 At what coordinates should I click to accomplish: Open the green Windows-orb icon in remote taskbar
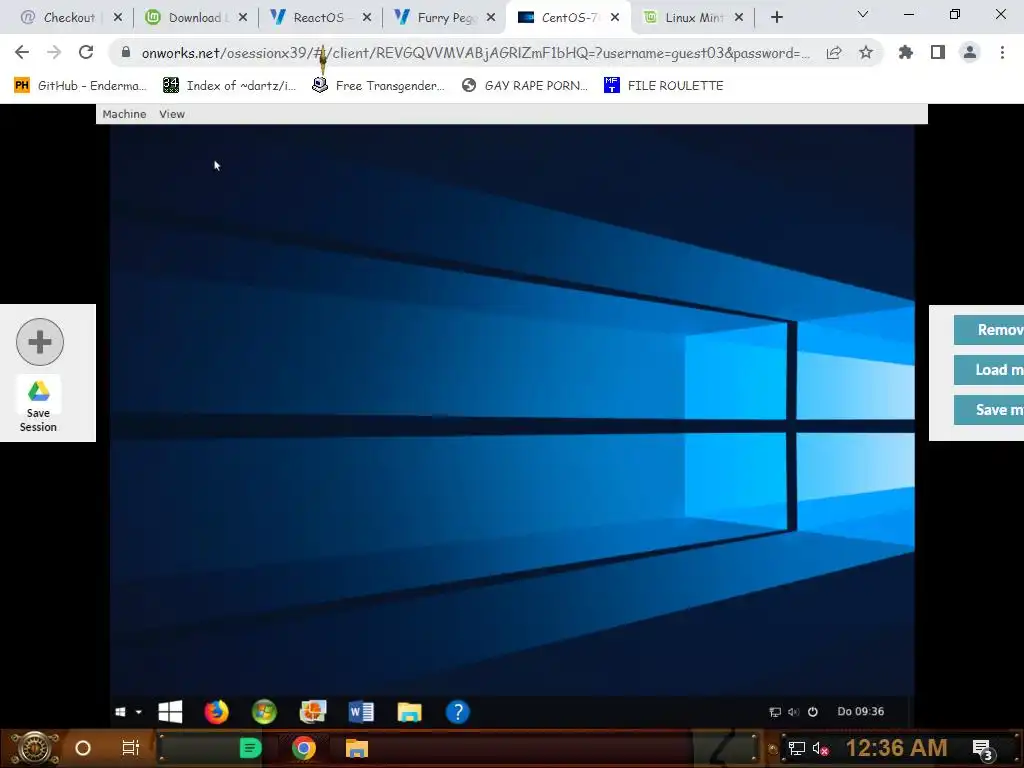[x=264, y=712]
